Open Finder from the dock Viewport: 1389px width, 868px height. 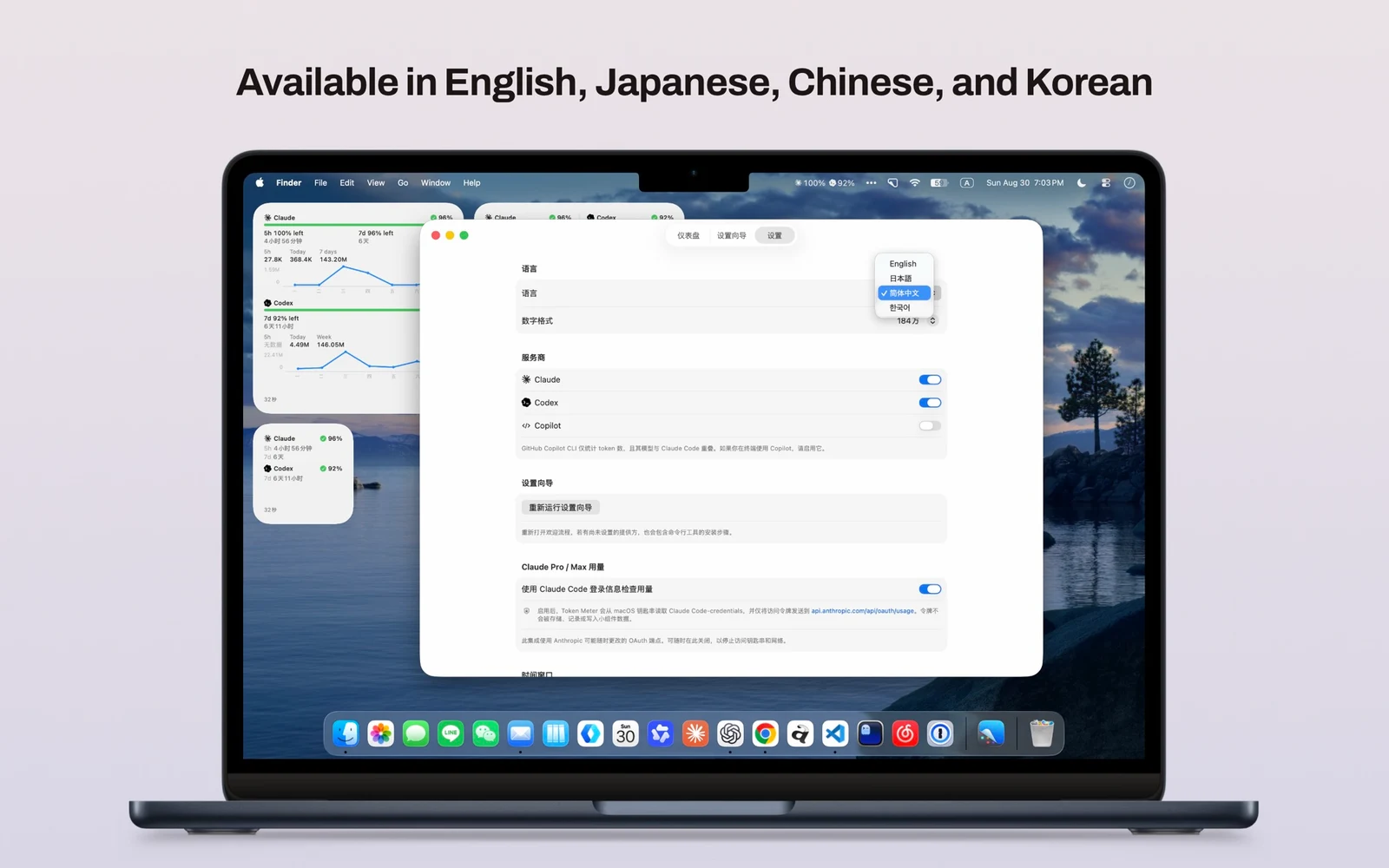coord(346,733)
